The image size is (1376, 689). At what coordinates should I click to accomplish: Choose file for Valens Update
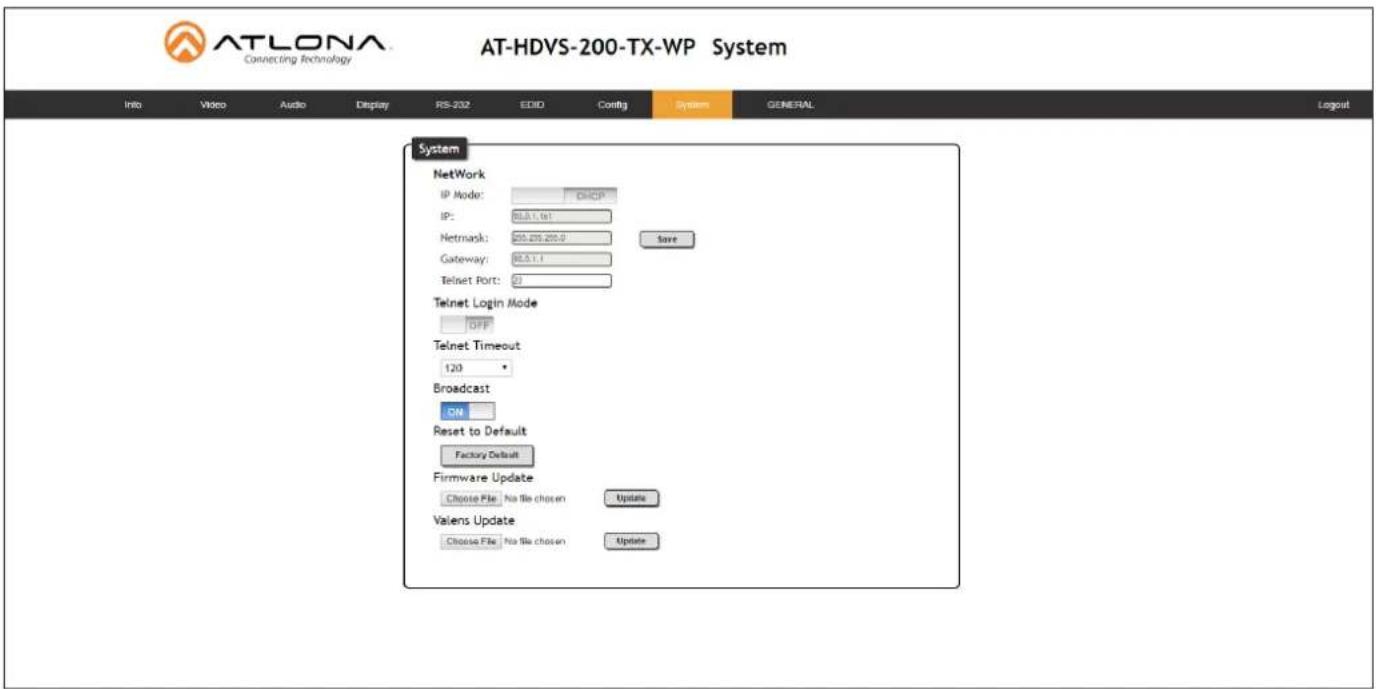click(x=471, y=541)
